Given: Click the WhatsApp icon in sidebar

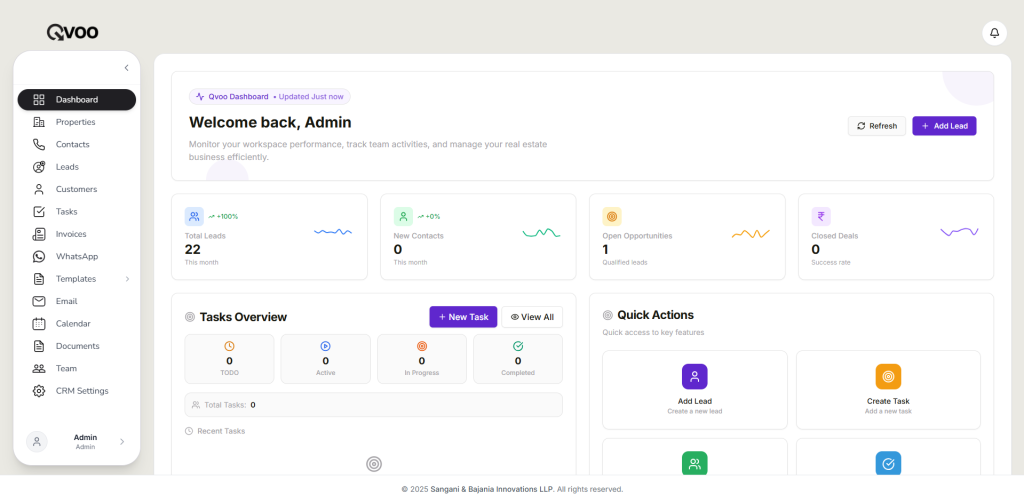Looking at the screenshot, I should tap(39, 257).
